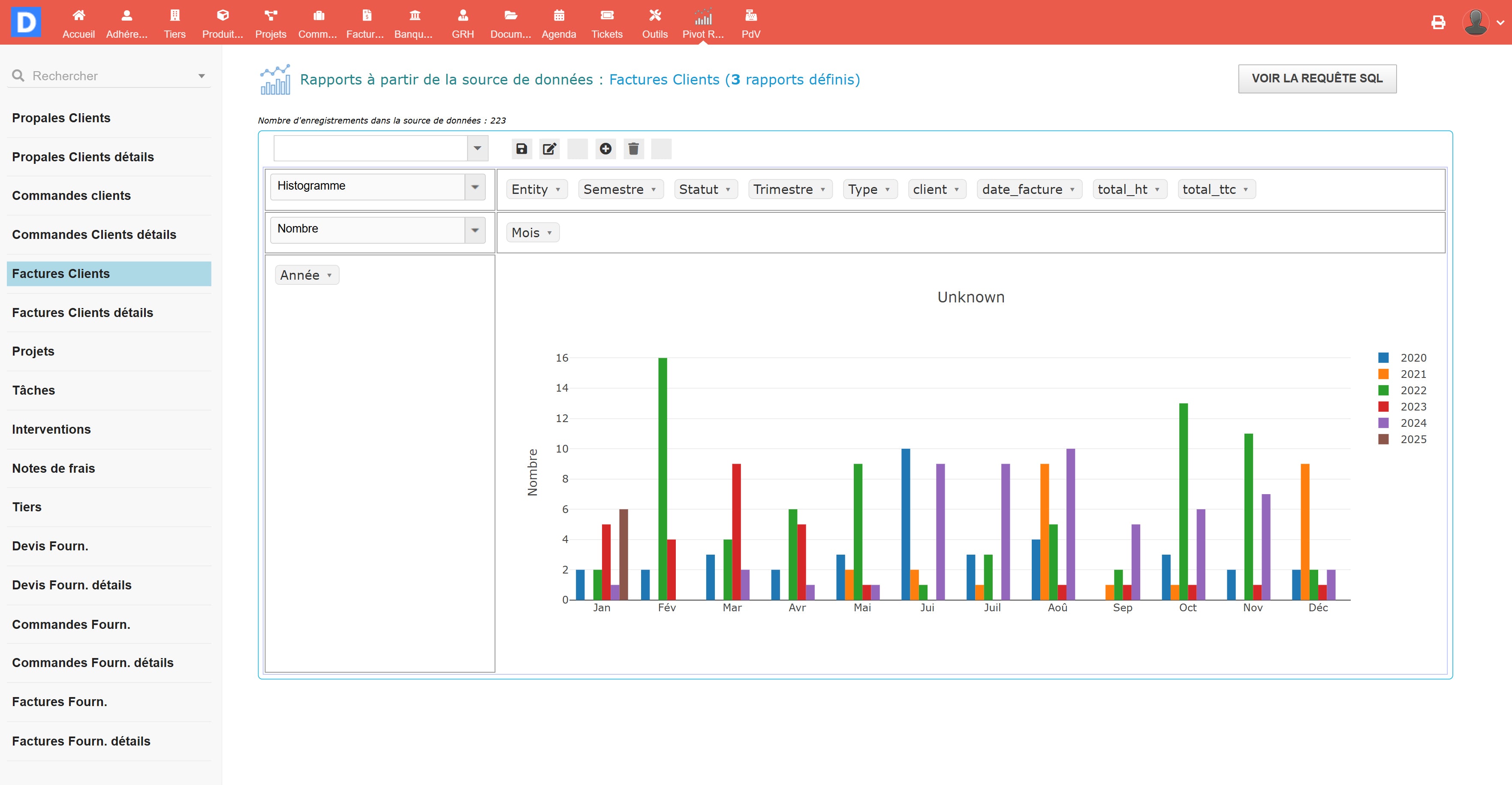Open the Année attribute filter arrow
The height and width of the screenshot is (785, 1512).
(329, 275)
